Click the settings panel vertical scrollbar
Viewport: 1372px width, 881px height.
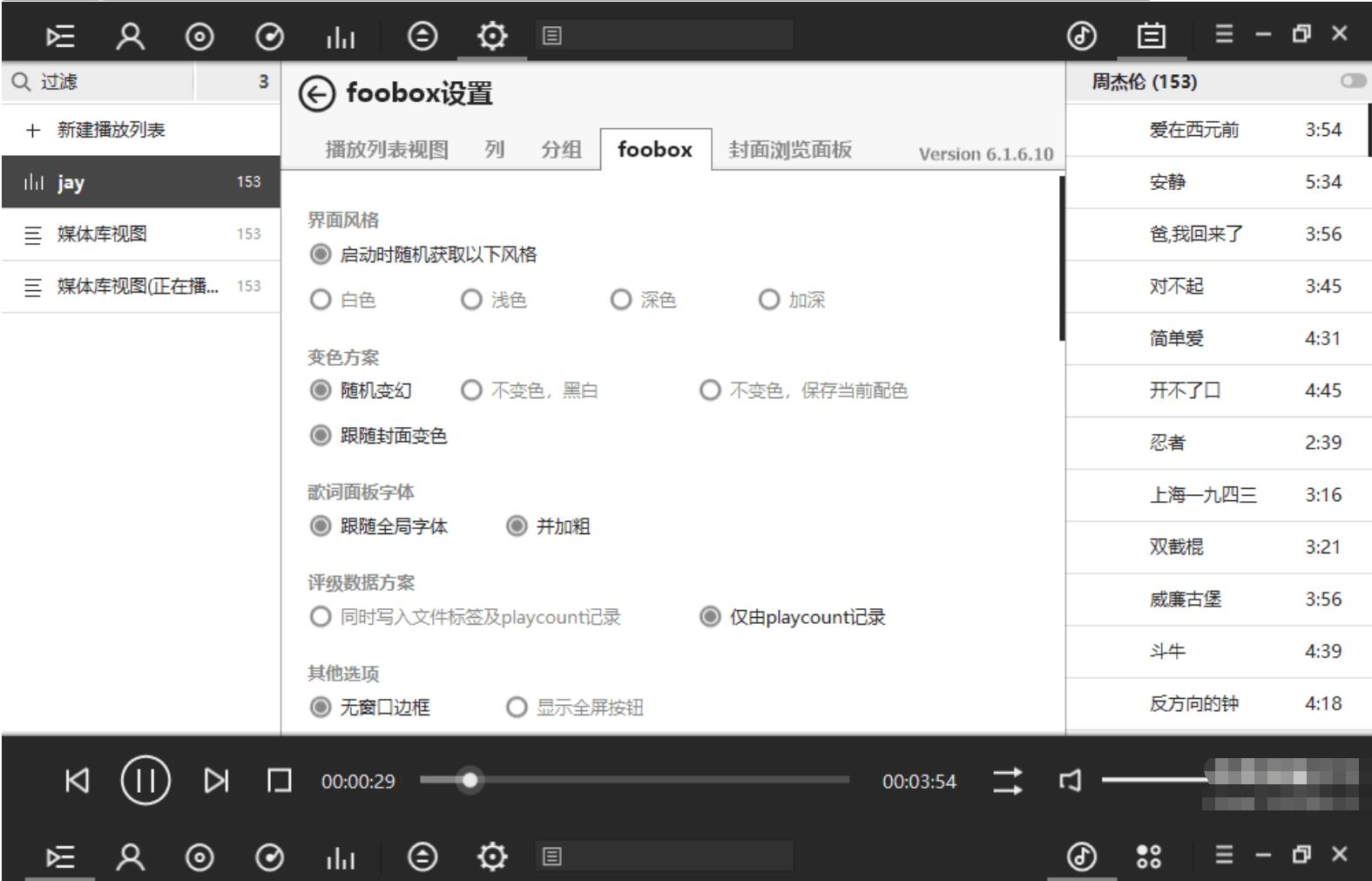click(x=1062, y=258)
